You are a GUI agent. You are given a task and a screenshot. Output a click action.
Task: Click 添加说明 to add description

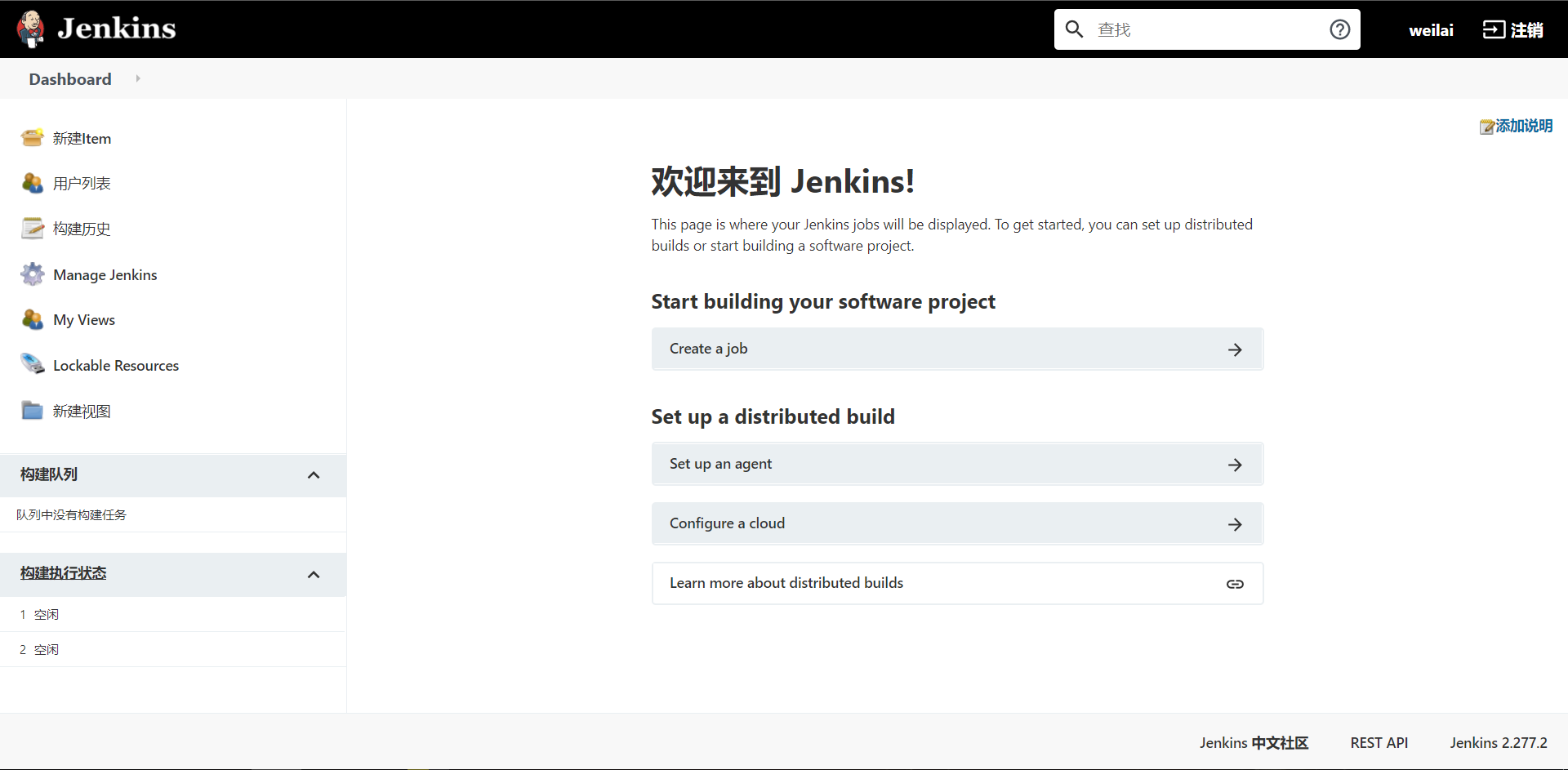pyautogui.click(x=1522, y=127)
